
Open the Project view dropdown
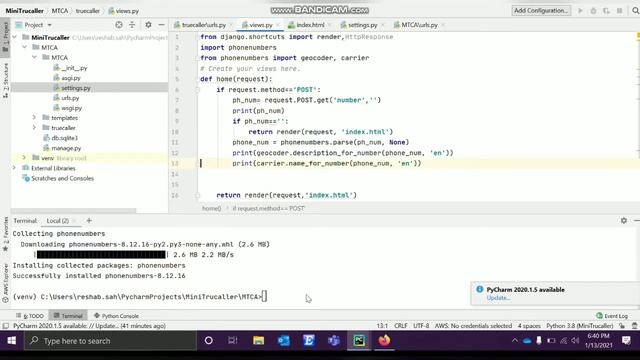pyautogui.click(x=34, y=25)
